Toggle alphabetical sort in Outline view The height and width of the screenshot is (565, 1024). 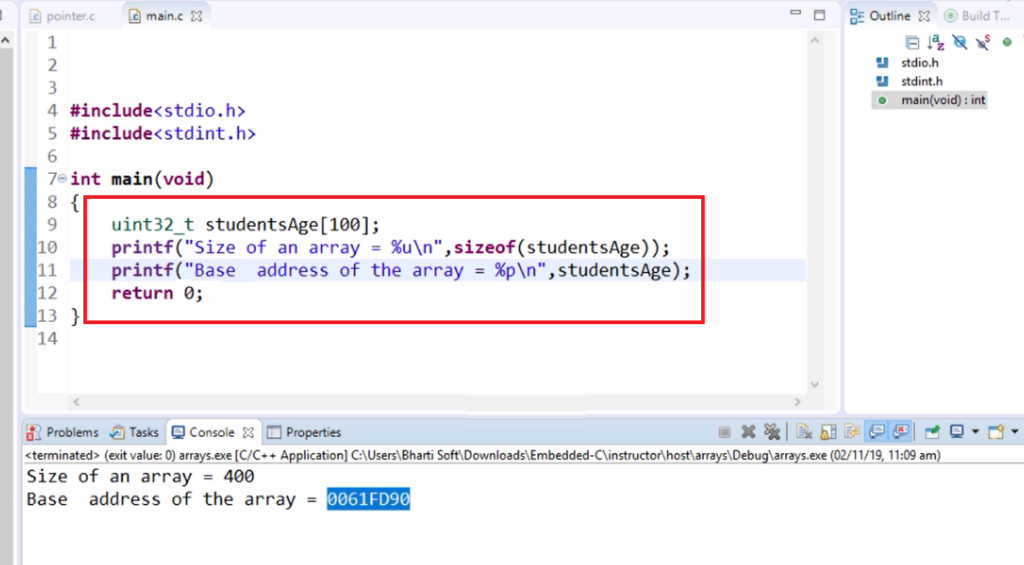click(936, 42)
